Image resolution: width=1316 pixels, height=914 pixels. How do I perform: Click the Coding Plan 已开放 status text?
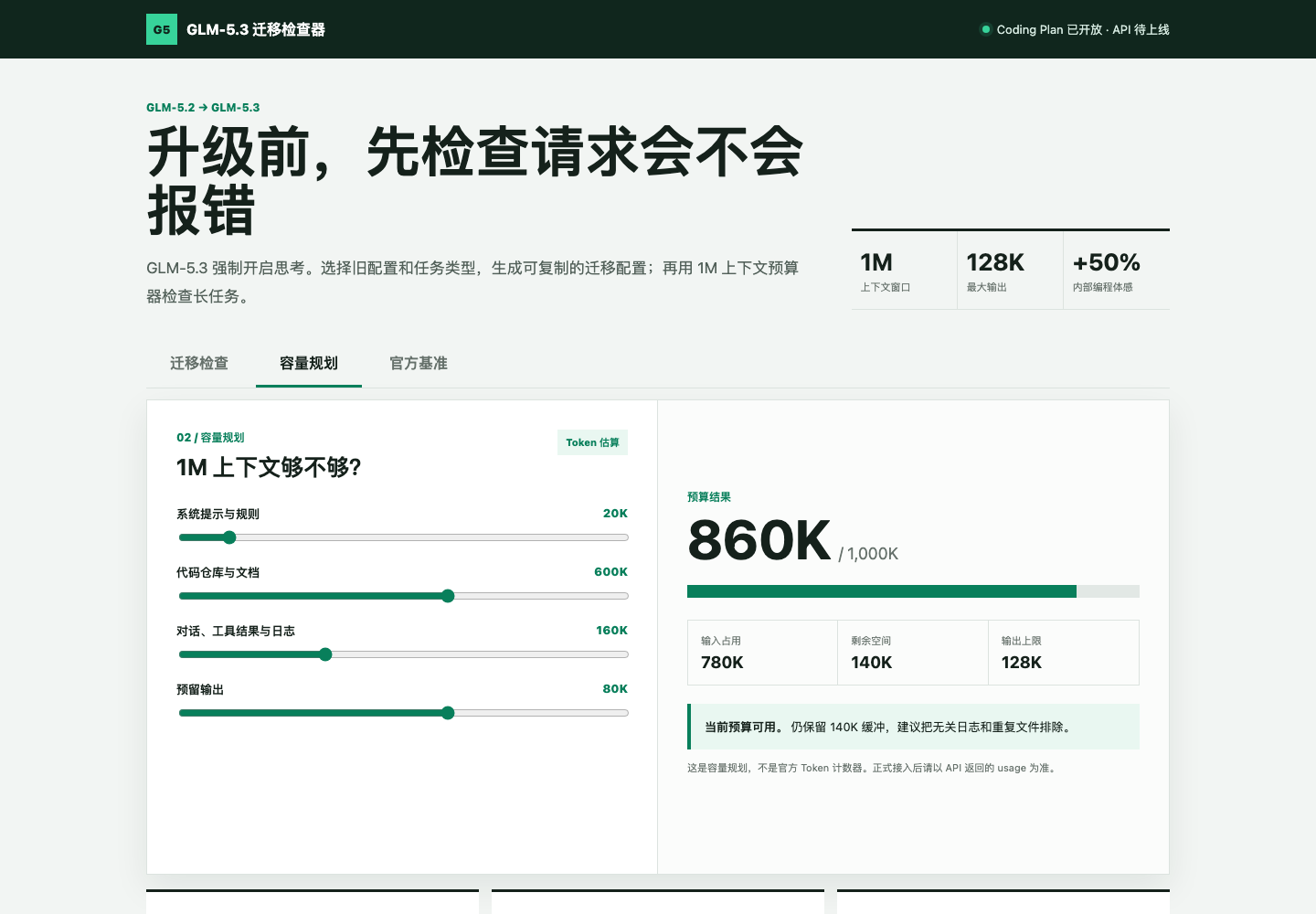(x=1083, y=29)
